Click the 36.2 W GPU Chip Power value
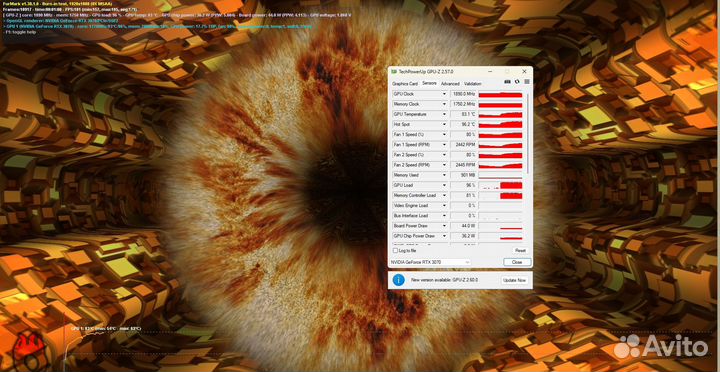Screen dimensions: 720x372 [x=463, y=236]
